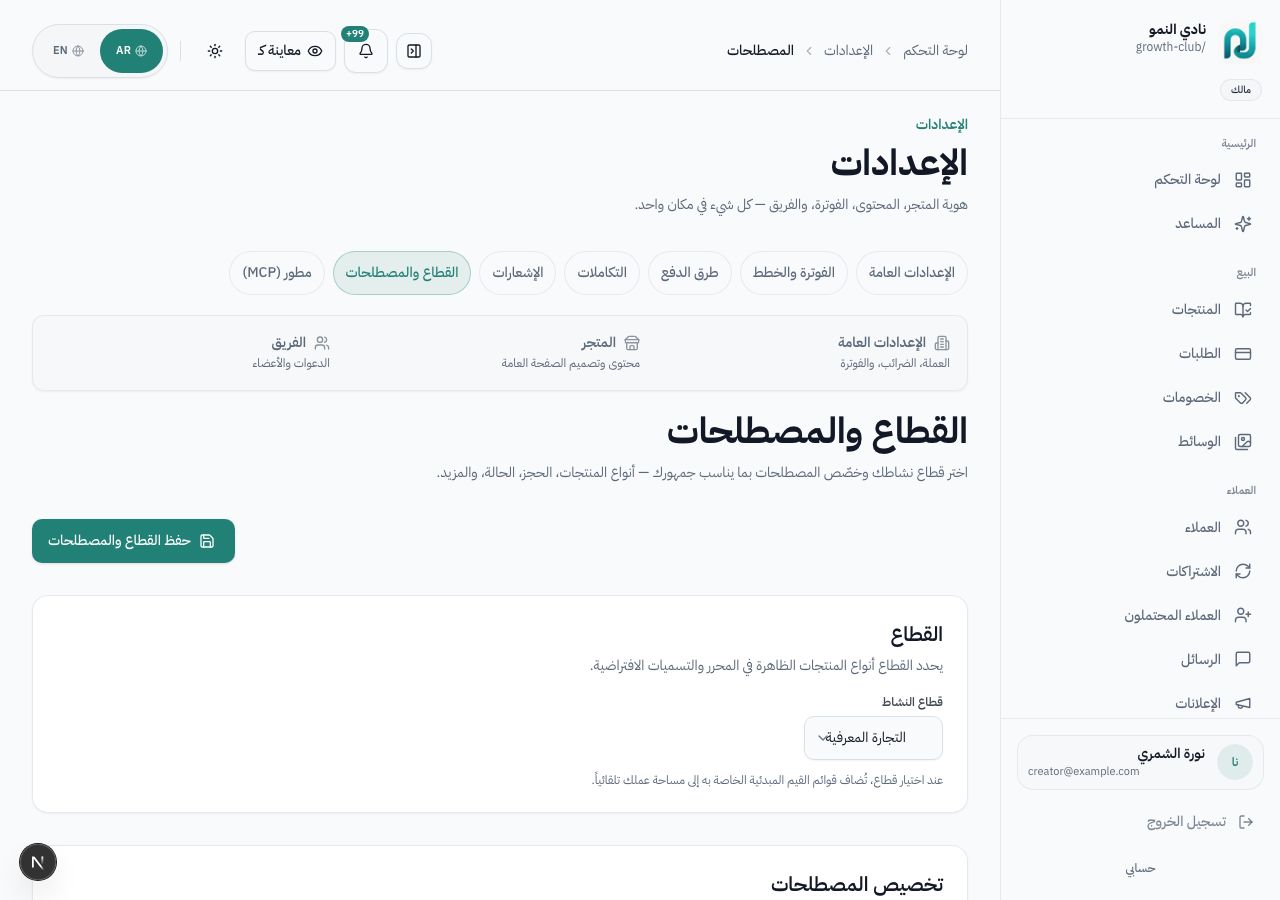Click the العملاء people icon in sidebar
Screen dimensions: 1280x900
coord(1243,528)
